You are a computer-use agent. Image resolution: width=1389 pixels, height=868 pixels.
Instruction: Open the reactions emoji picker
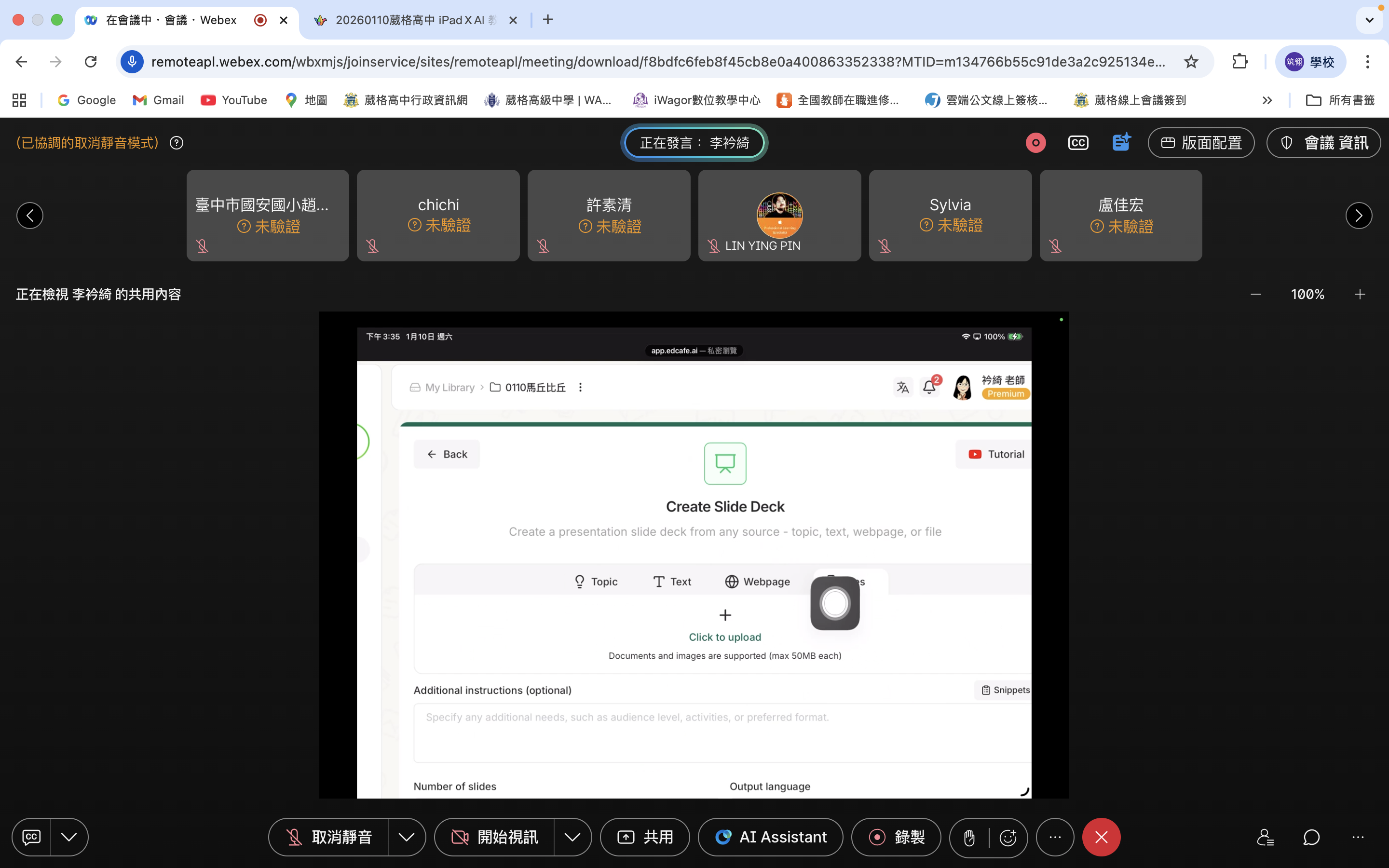1008,838
